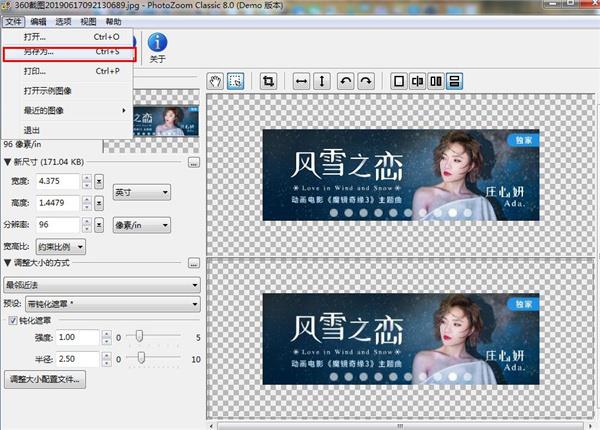Open the Help menu

coord(113,22)
